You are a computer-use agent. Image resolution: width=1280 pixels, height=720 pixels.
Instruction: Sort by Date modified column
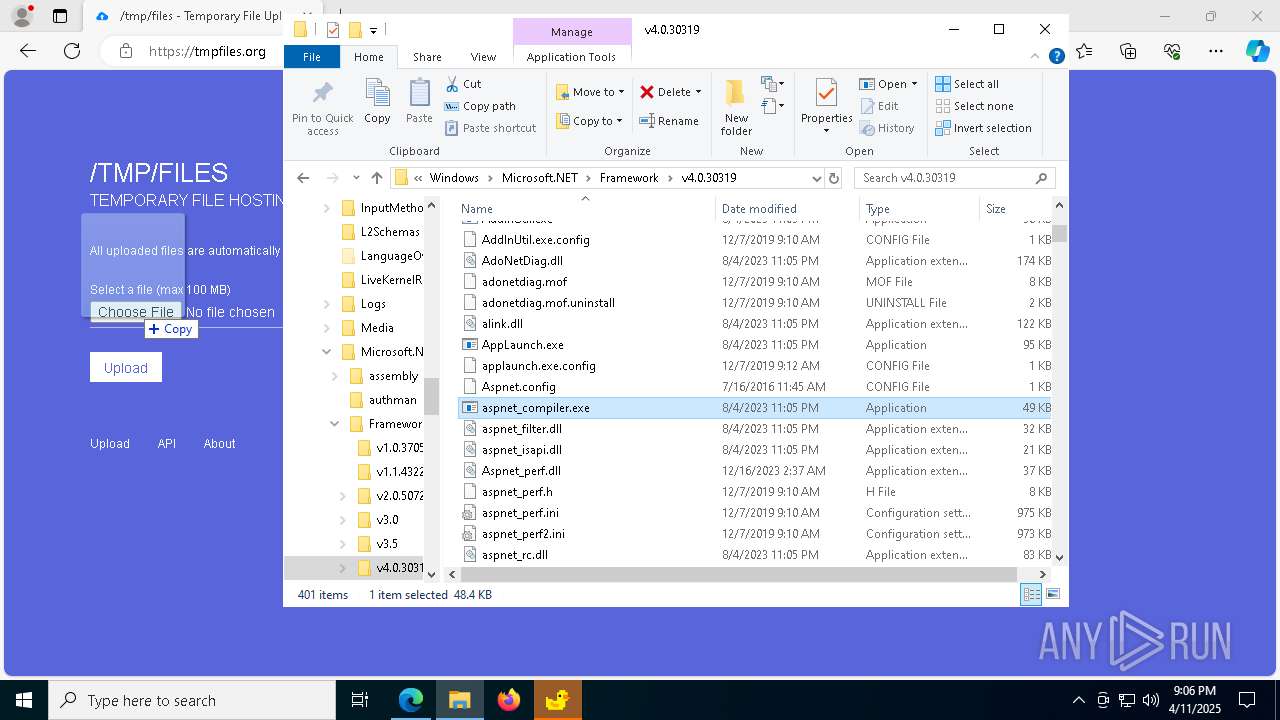tap(787, 209)
